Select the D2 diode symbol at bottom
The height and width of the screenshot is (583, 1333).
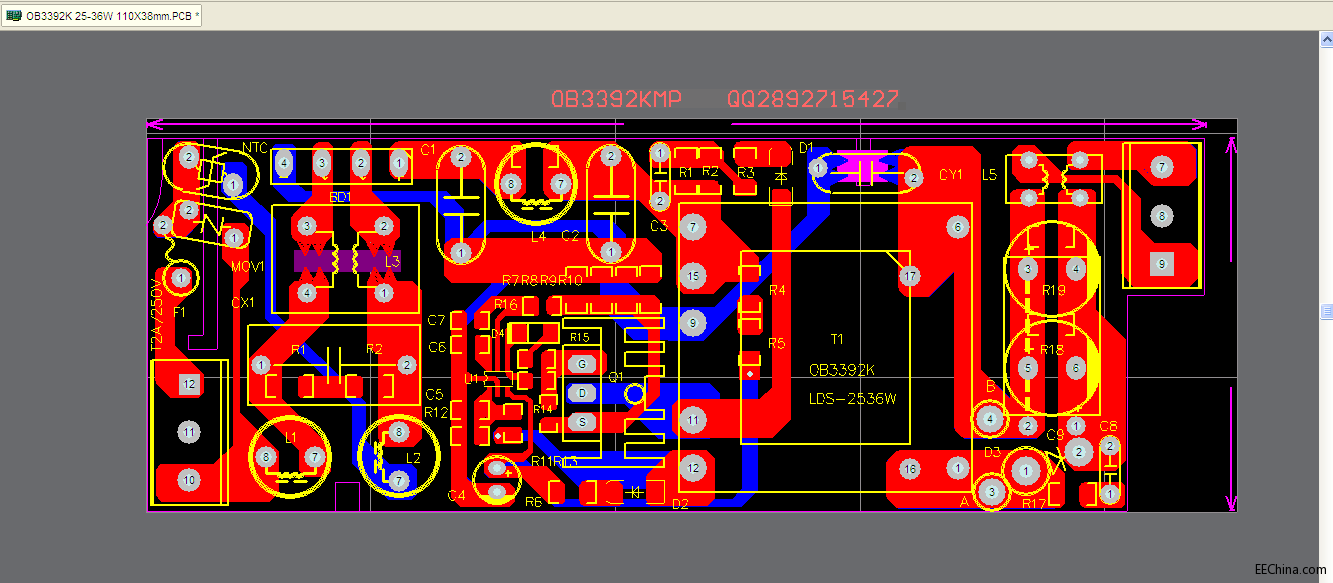coord(634,491)
